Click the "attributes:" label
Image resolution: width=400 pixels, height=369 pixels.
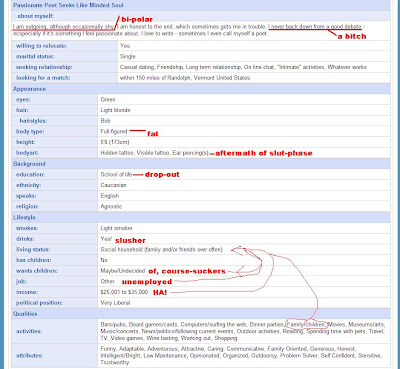29,355
